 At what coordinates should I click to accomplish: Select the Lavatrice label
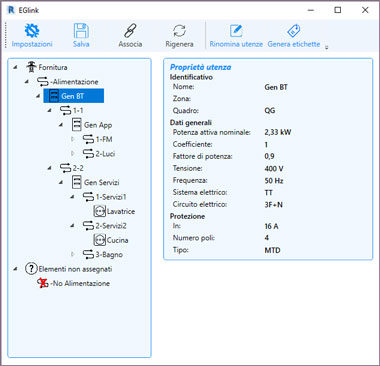click(x=121, y=211)
